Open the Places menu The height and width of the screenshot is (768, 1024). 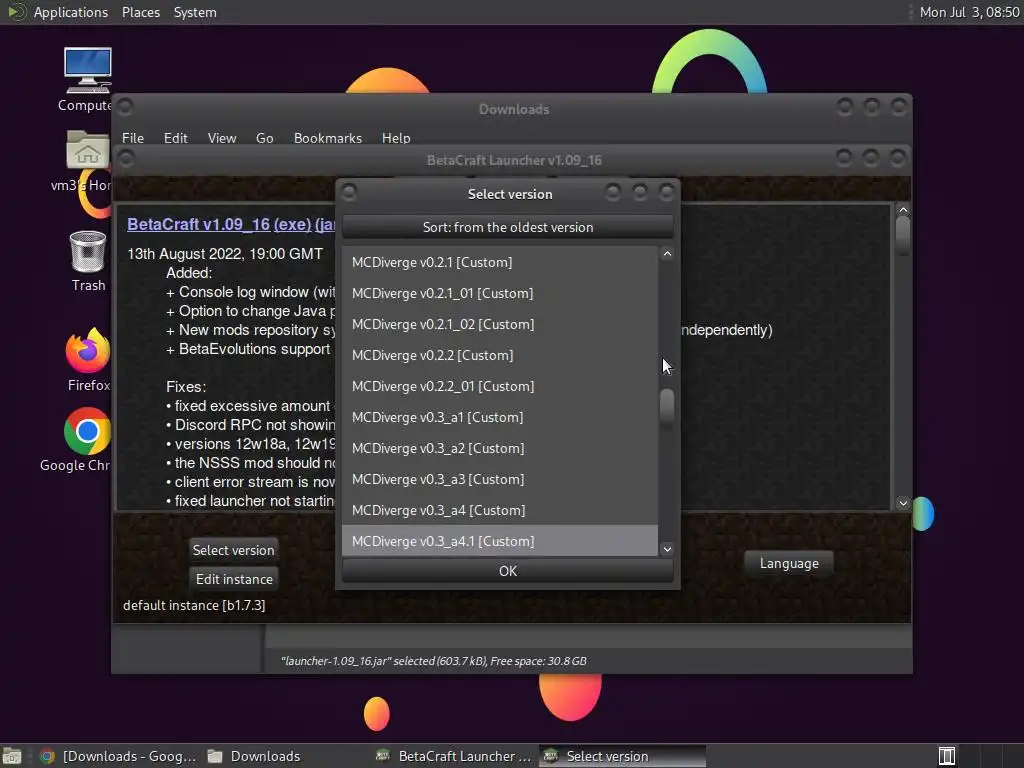point(140,12)
